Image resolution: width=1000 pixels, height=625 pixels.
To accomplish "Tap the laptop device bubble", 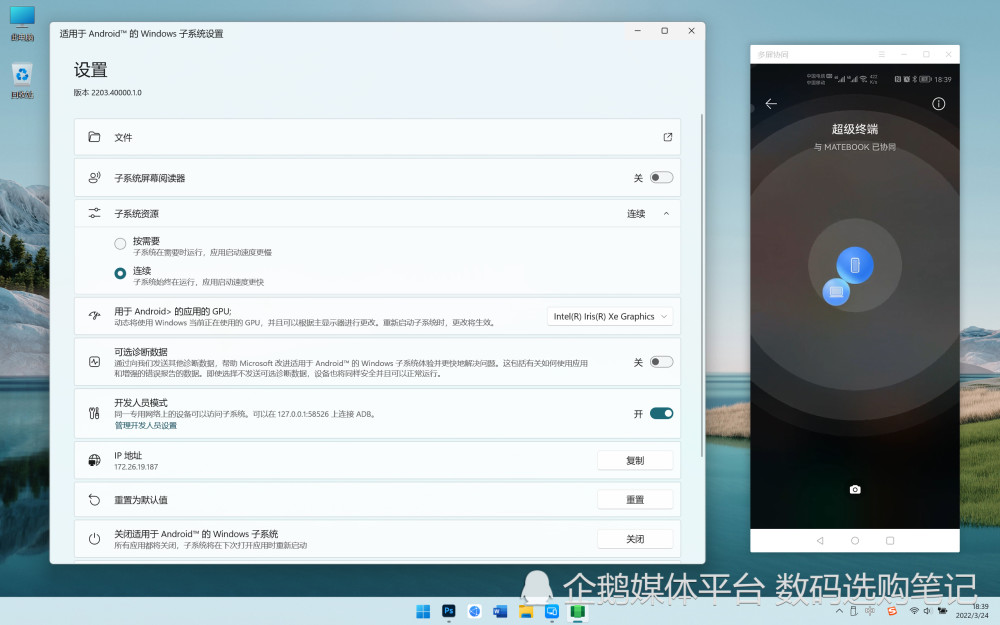I will point(837,291).
